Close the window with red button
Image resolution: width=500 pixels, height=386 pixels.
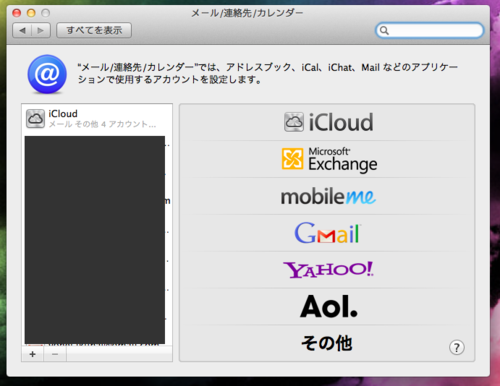click(16, 13)
